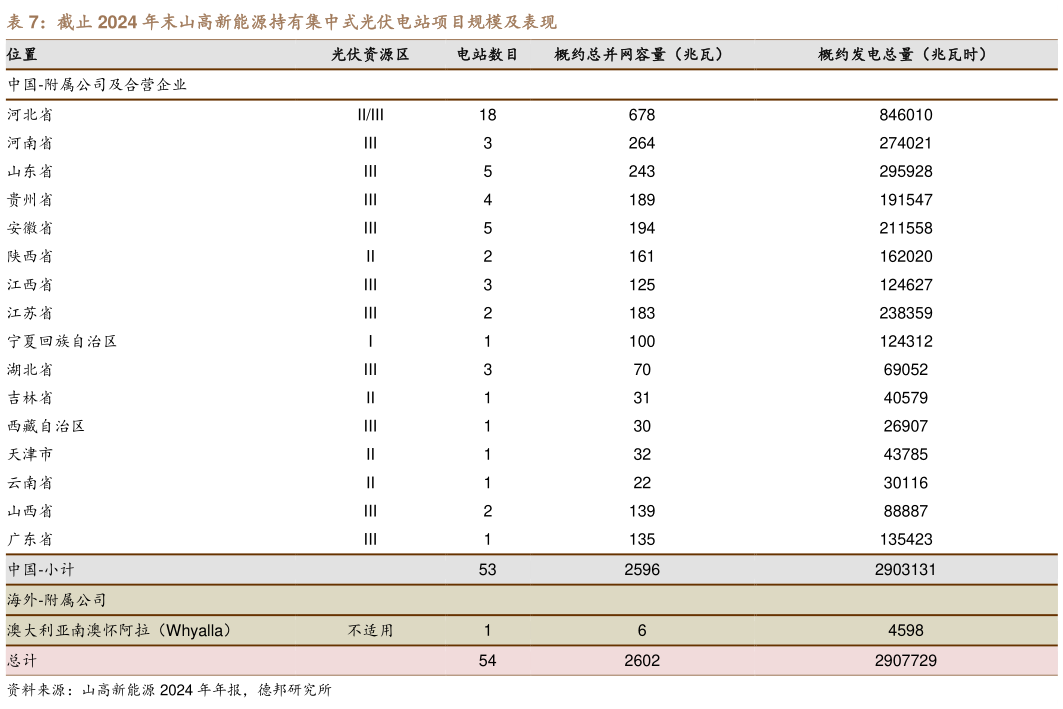This screenshot has height=709, width=1063.
Task: Click the '中国-附属公司及合营企业' section row
Action: (97, 85)
